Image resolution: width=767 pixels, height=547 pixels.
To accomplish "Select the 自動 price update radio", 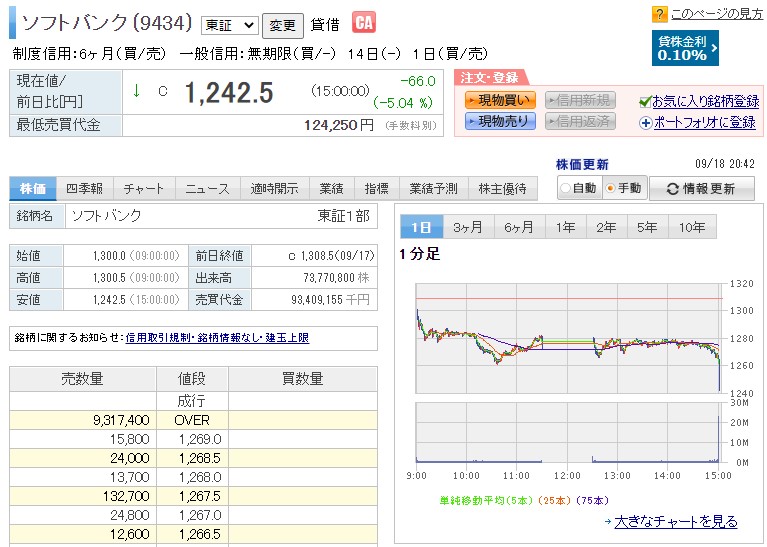I will 565,188.
